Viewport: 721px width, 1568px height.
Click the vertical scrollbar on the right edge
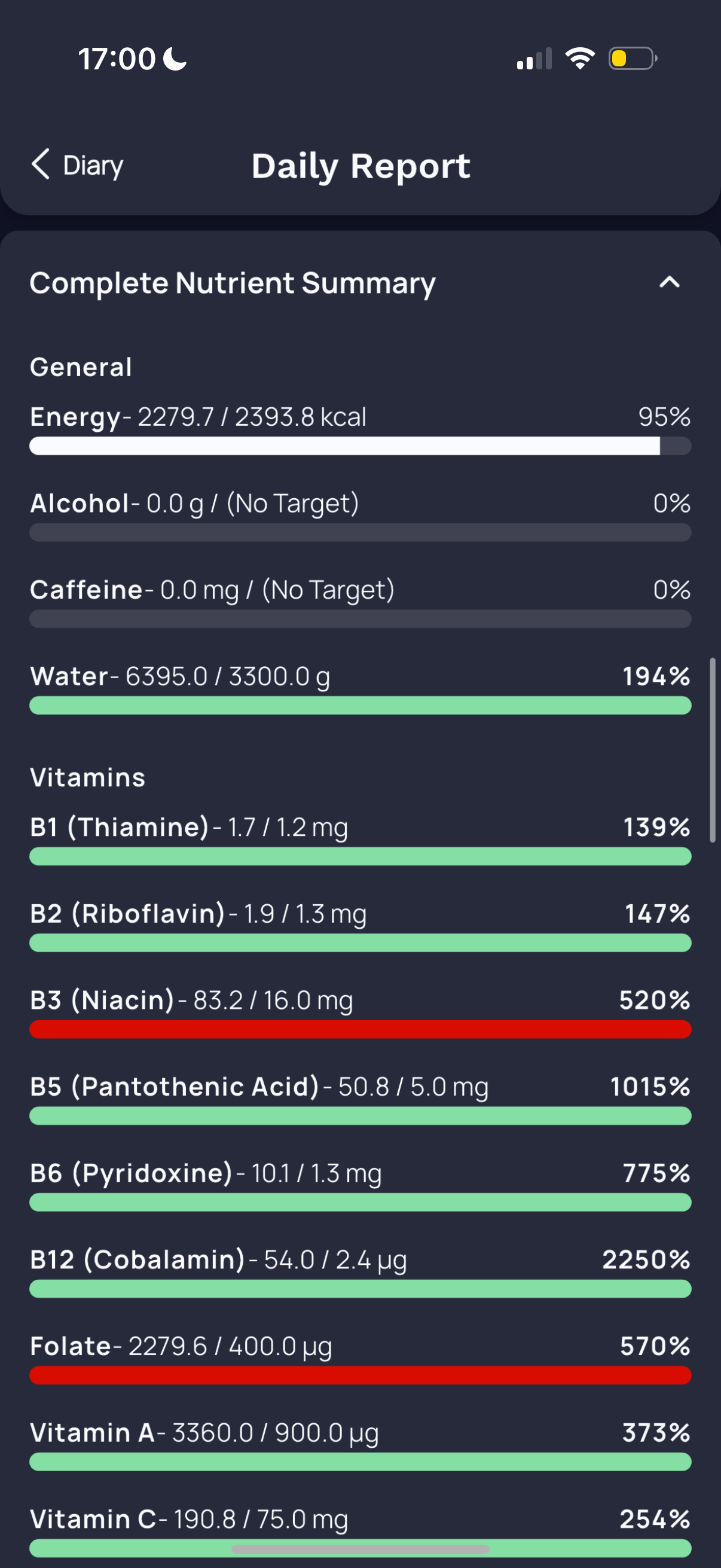(x=713, y=749)
